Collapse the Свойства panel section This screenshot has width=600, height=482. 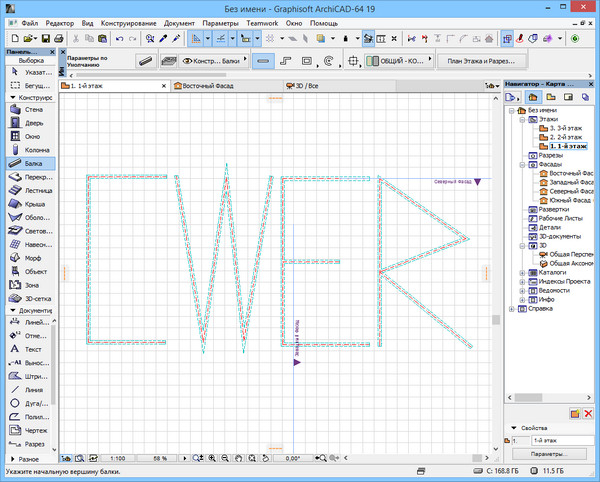[x=513, y=428]
